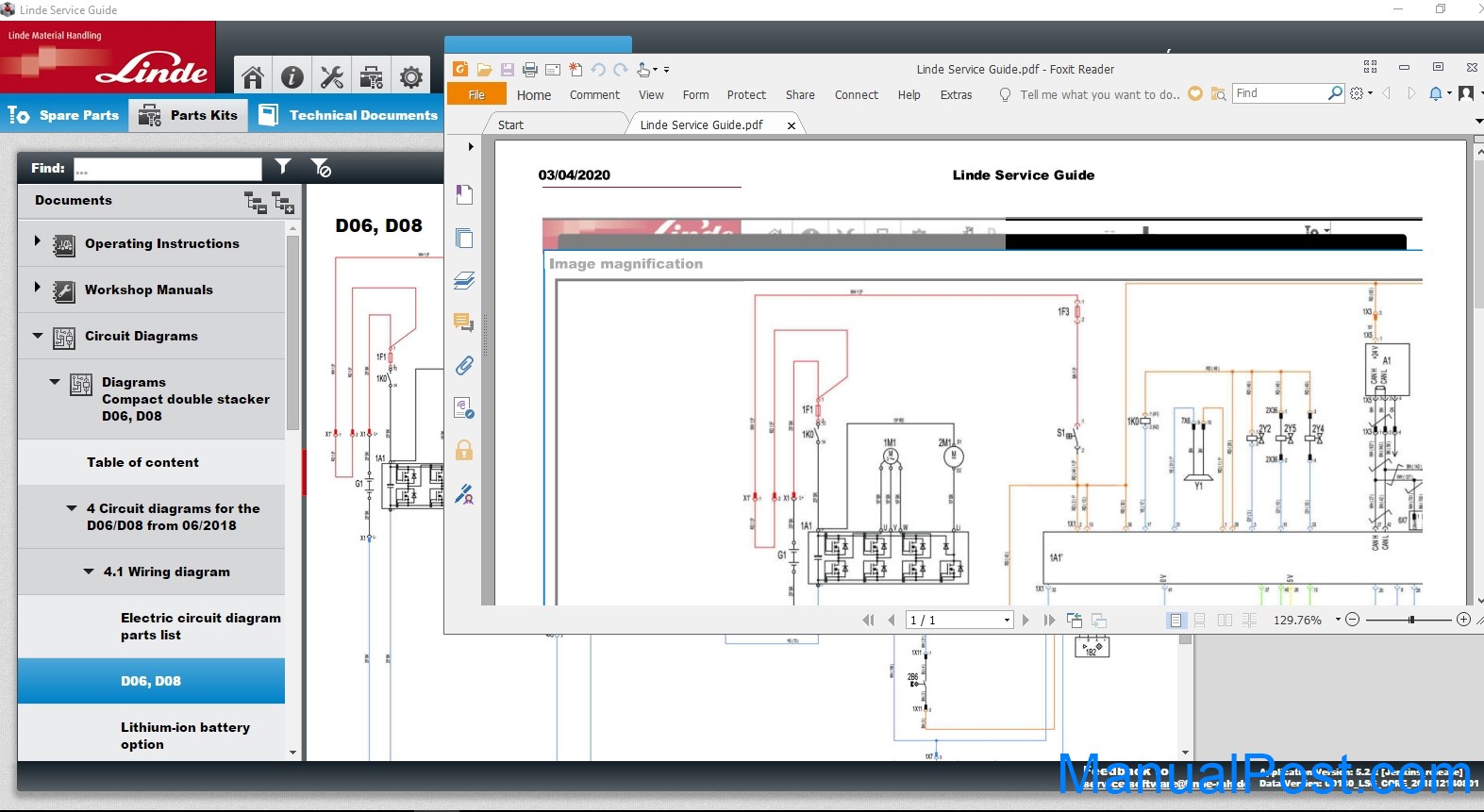Select continuous page view mode
1484x812 pixels.
(x=1200, y=620)
